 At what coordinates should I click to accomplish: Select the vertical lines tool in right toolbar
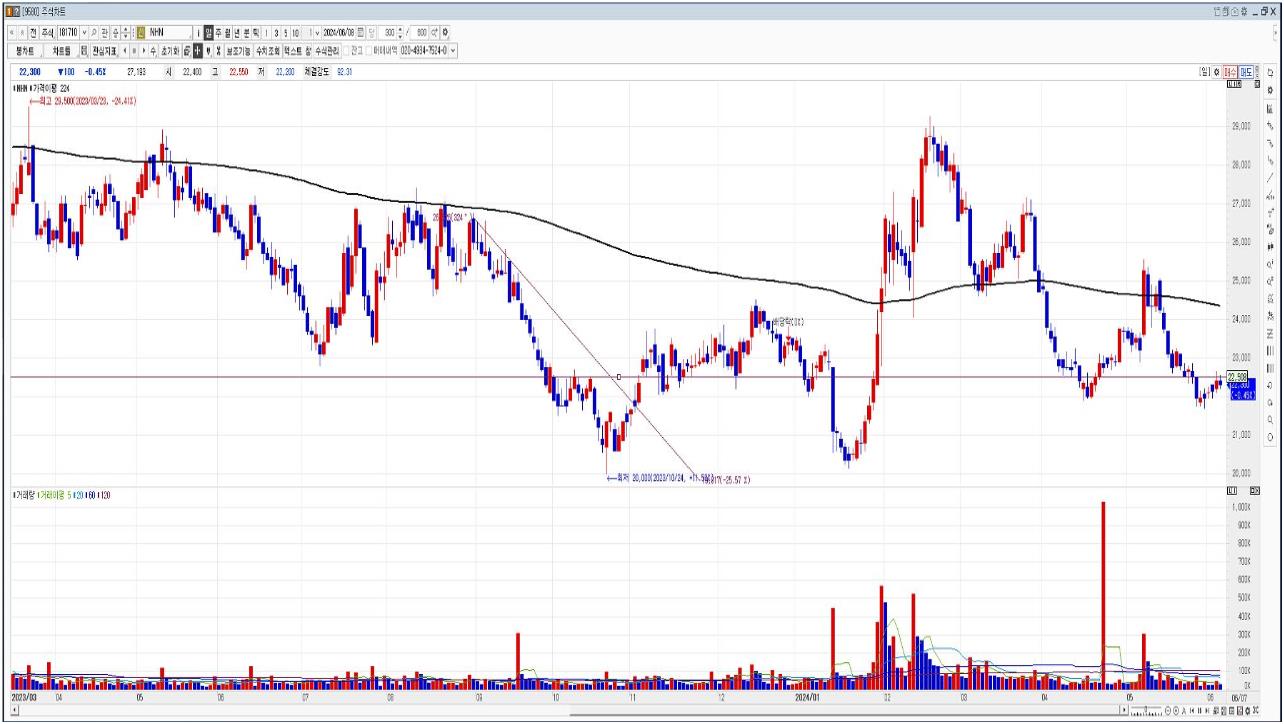click(x=1270, y=350)
